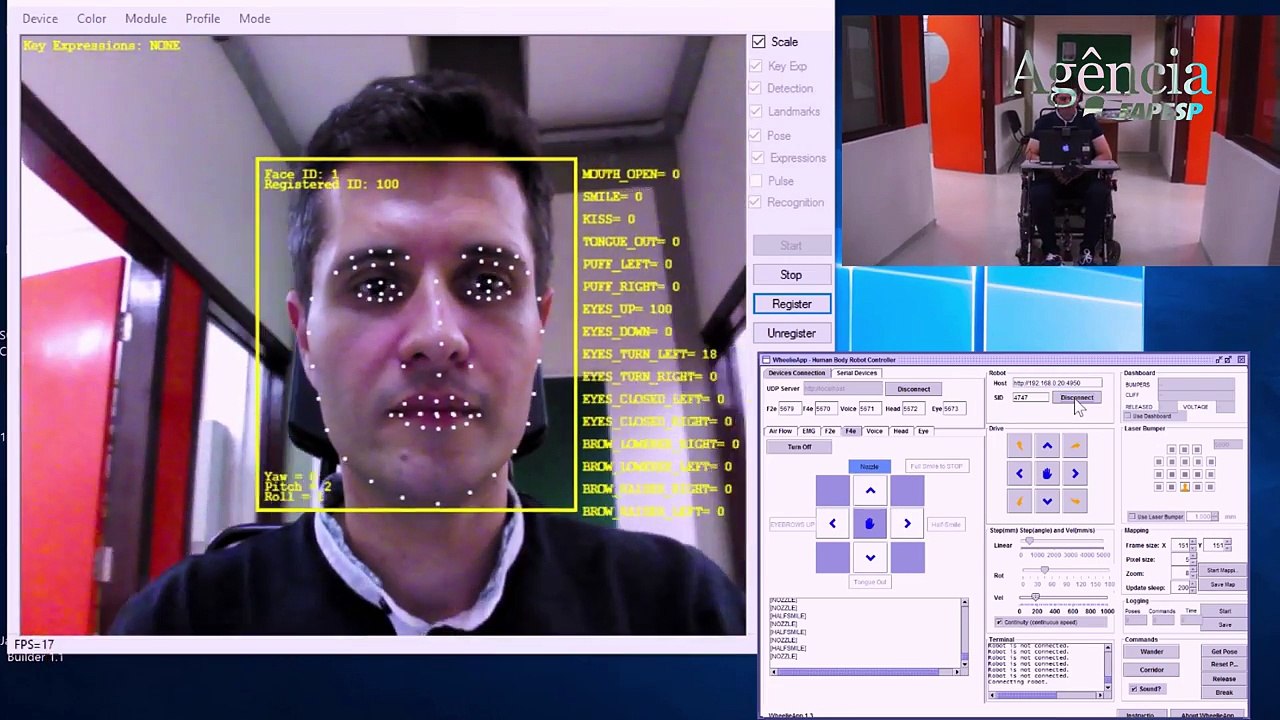
Task: Toggle the Detection checkbox
Action: click(x=755, y=88)
